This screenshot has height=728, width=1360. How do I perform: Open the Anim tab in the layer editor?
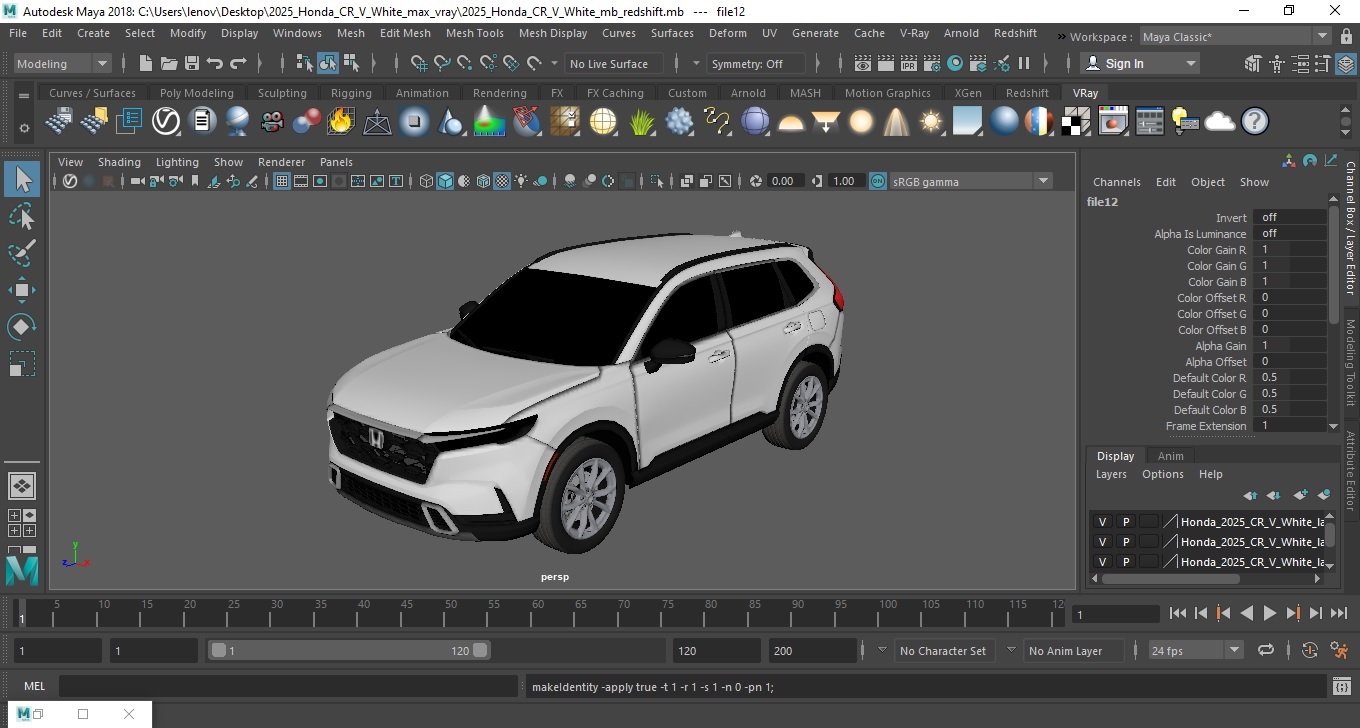[1170, 456]
